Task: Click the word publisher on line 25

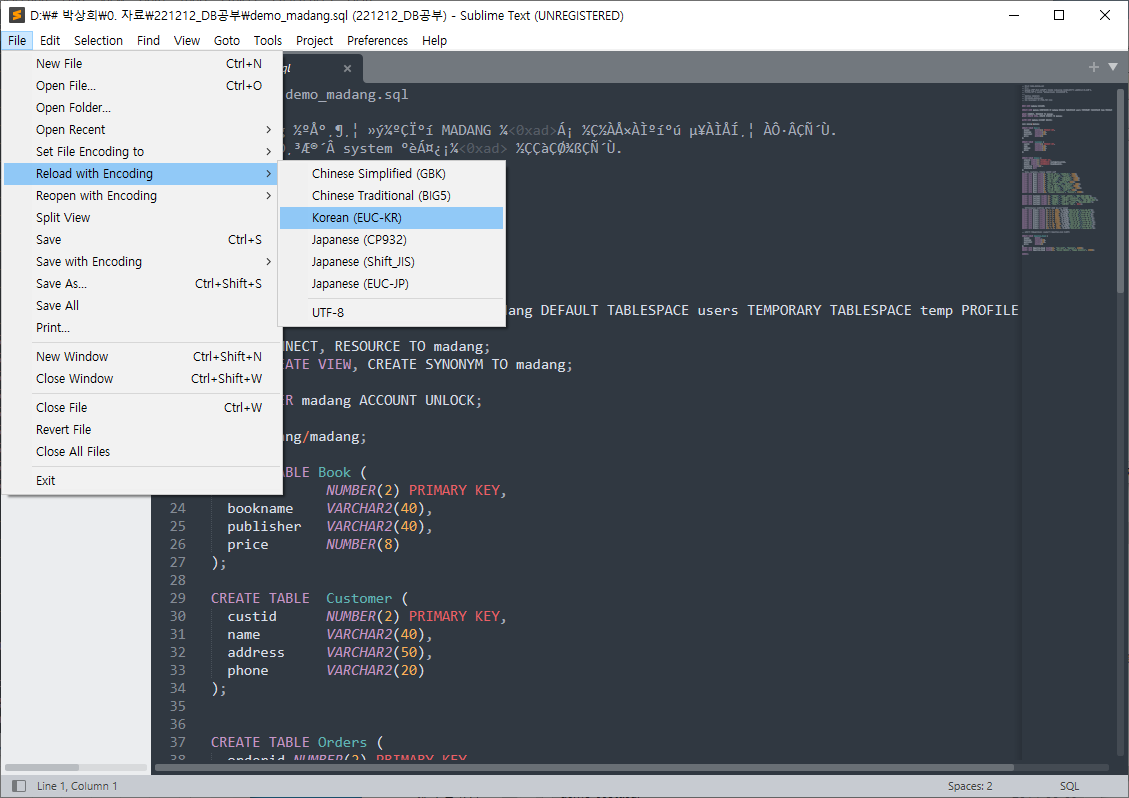Action: (x=264, y=526)
